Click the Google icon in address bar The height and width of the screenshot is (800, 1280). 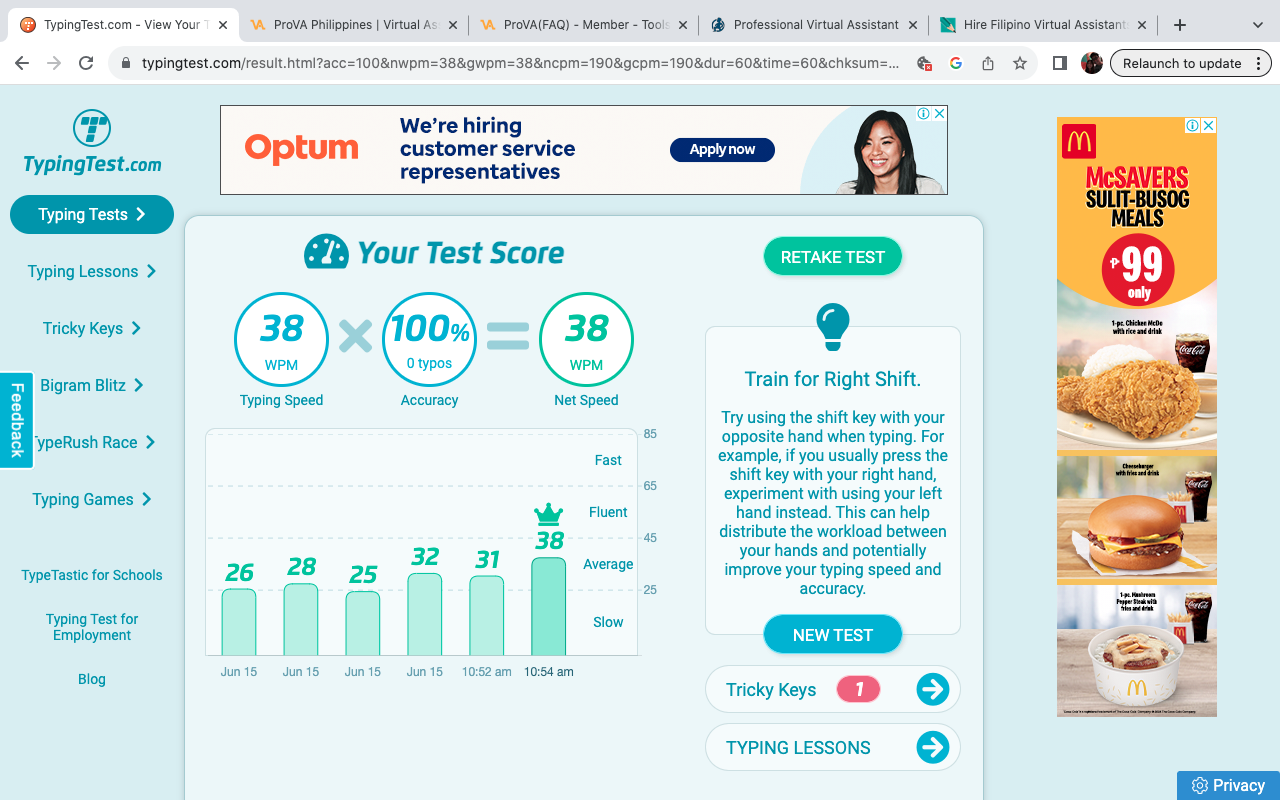coord(956,63)
